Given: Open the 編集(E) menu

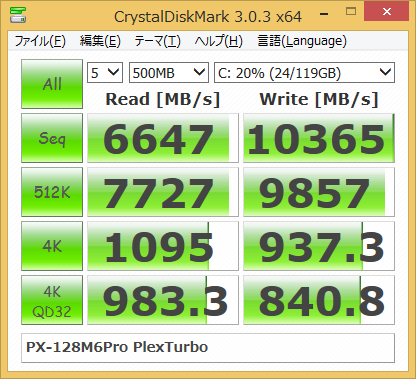Looking at the screenshot, I should click(100, 41).
